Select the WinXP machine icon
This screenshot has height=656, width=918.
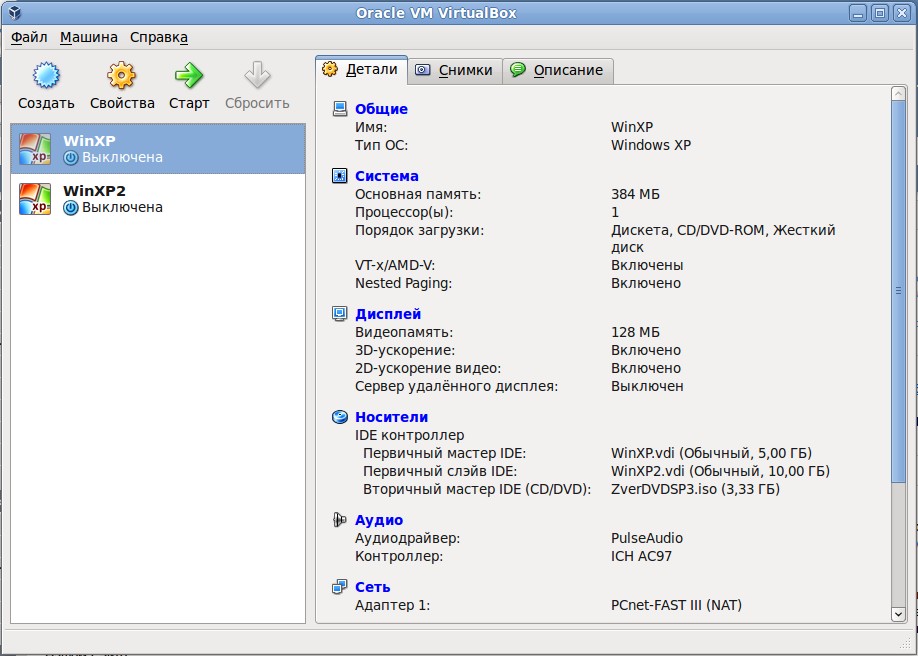(35, 149)
